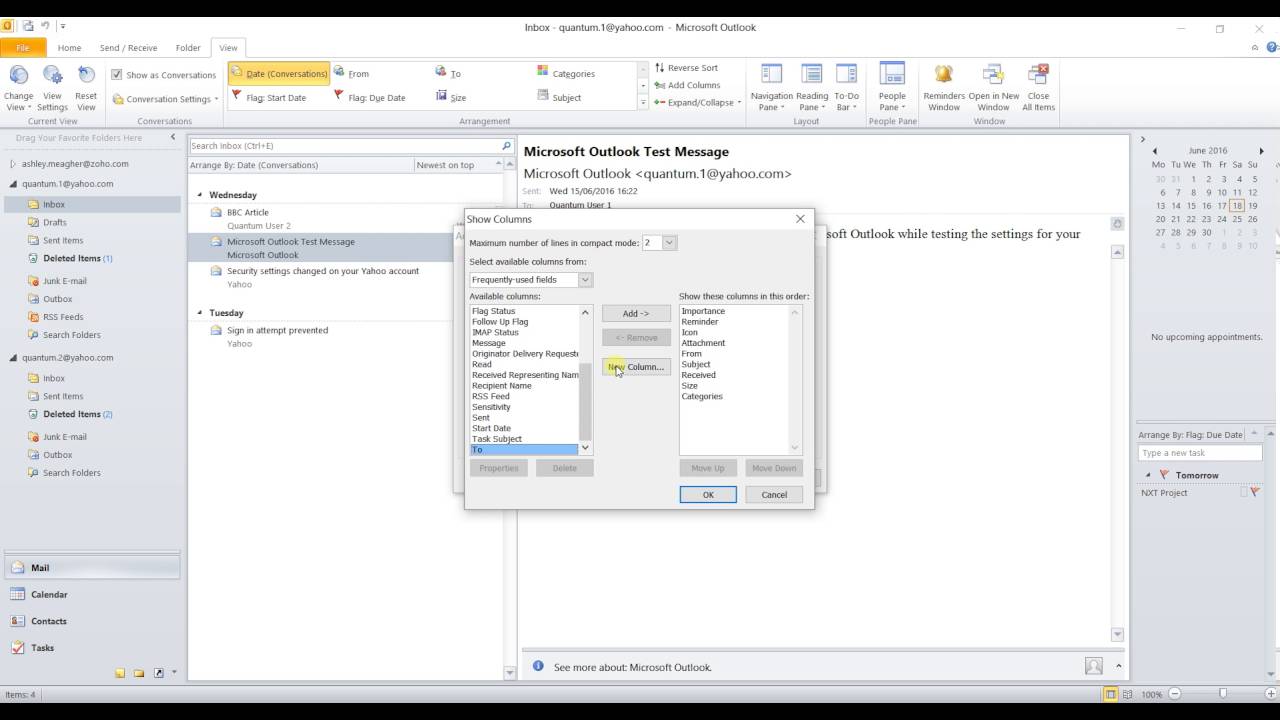Open View Settings

[x=52, y=88]
